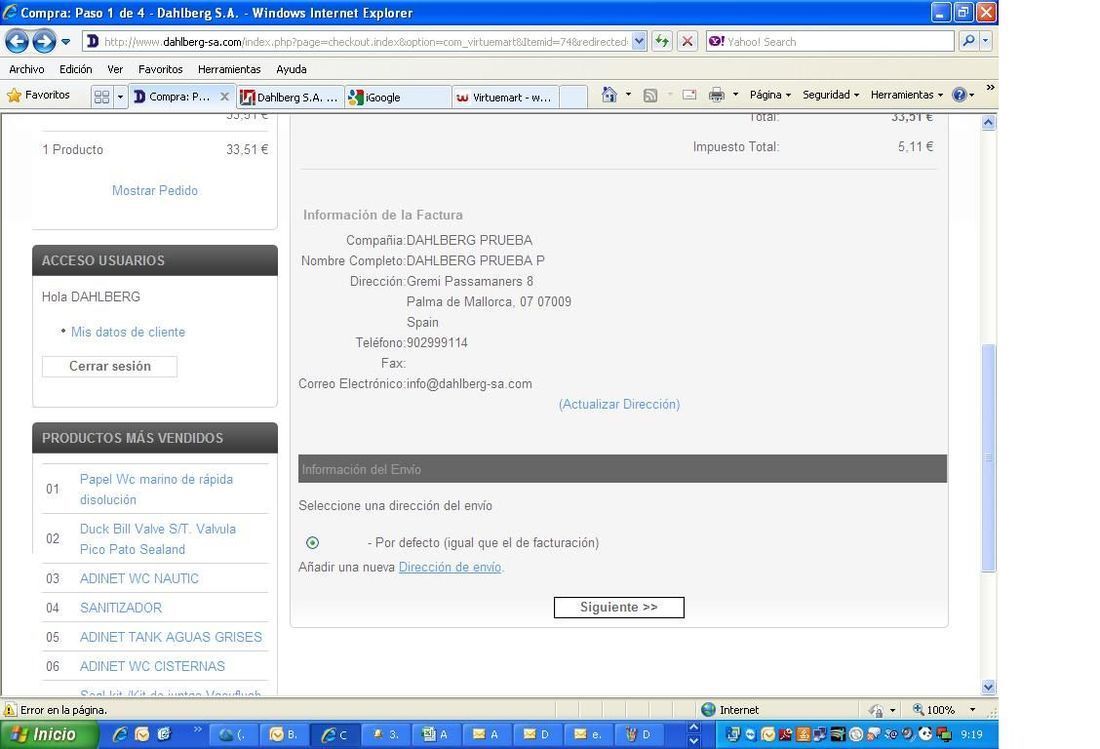This screenshot has height=749, width=1100.
Task: Click the Favoritos star button
Action: (39, 95)
